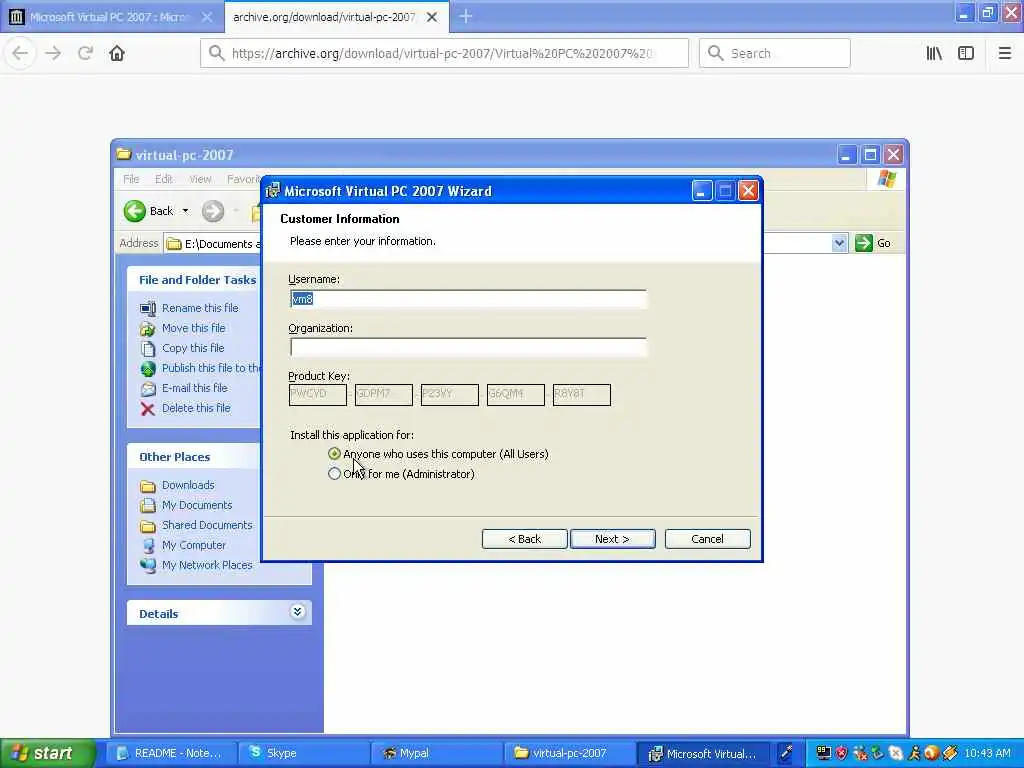Open Shared Documents in Other Places
1024x768 pixels.
pyautogui.click(x=207, y=525)
